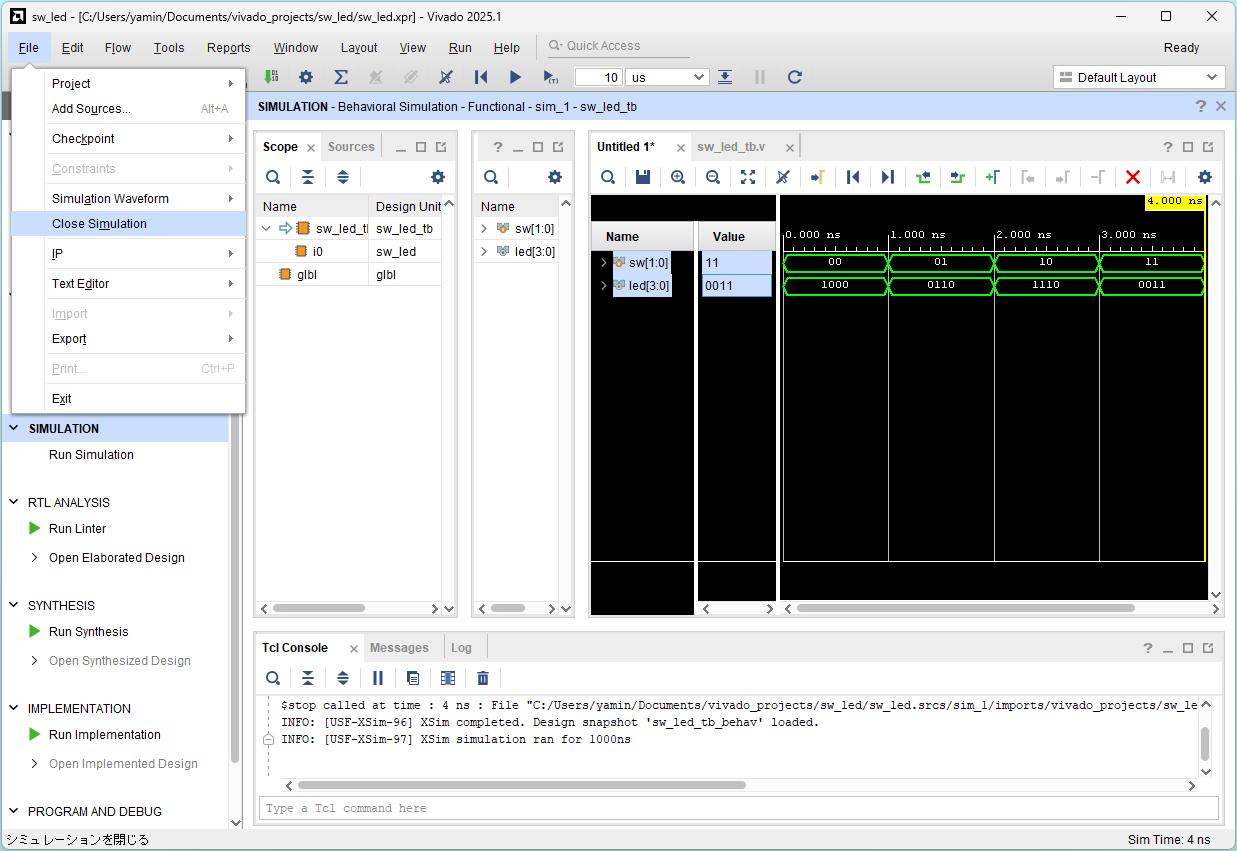Collapse the sw_led_tb scope tree node
1237x851 pixels.
click(266, 229)
